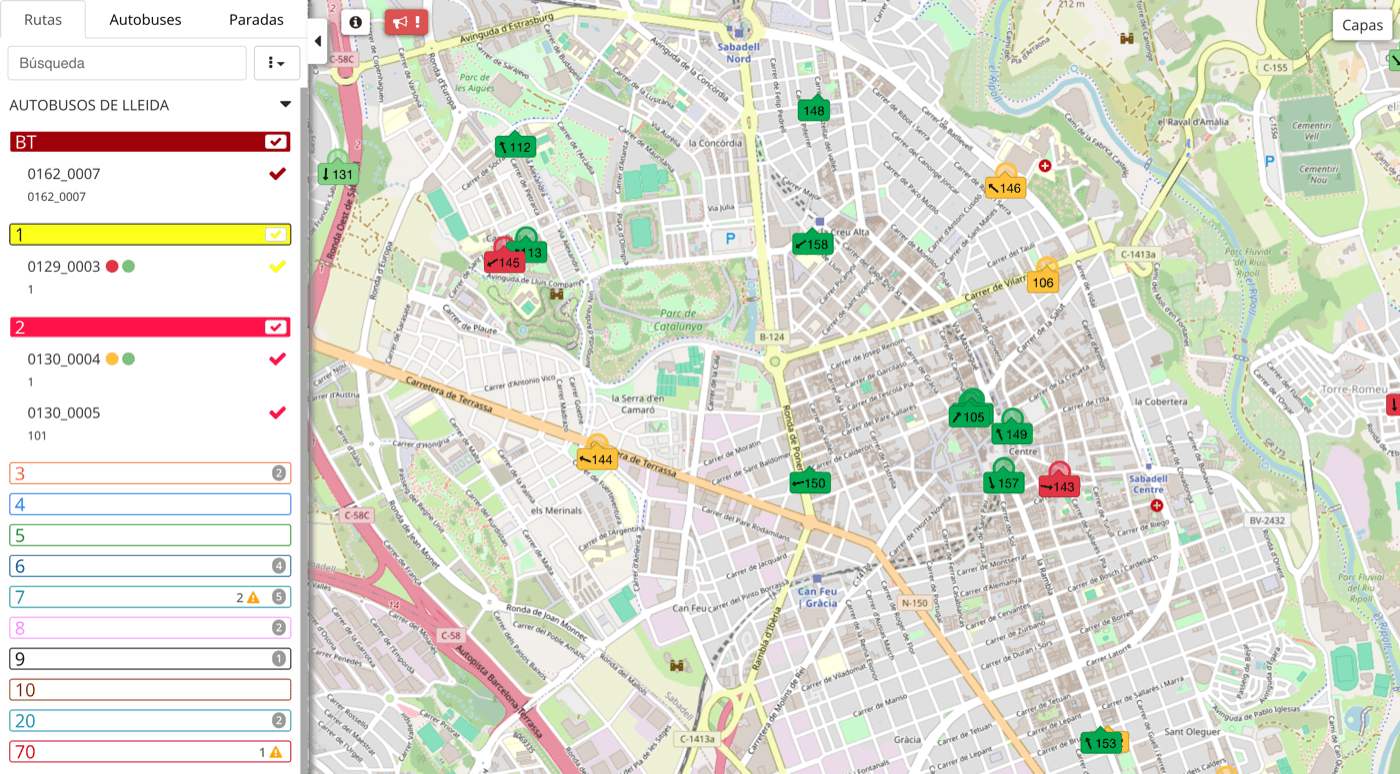The height and width of the screenshot is (774, 1400).
Task: Open the red megaphone alerts notification
Action: 406,22
